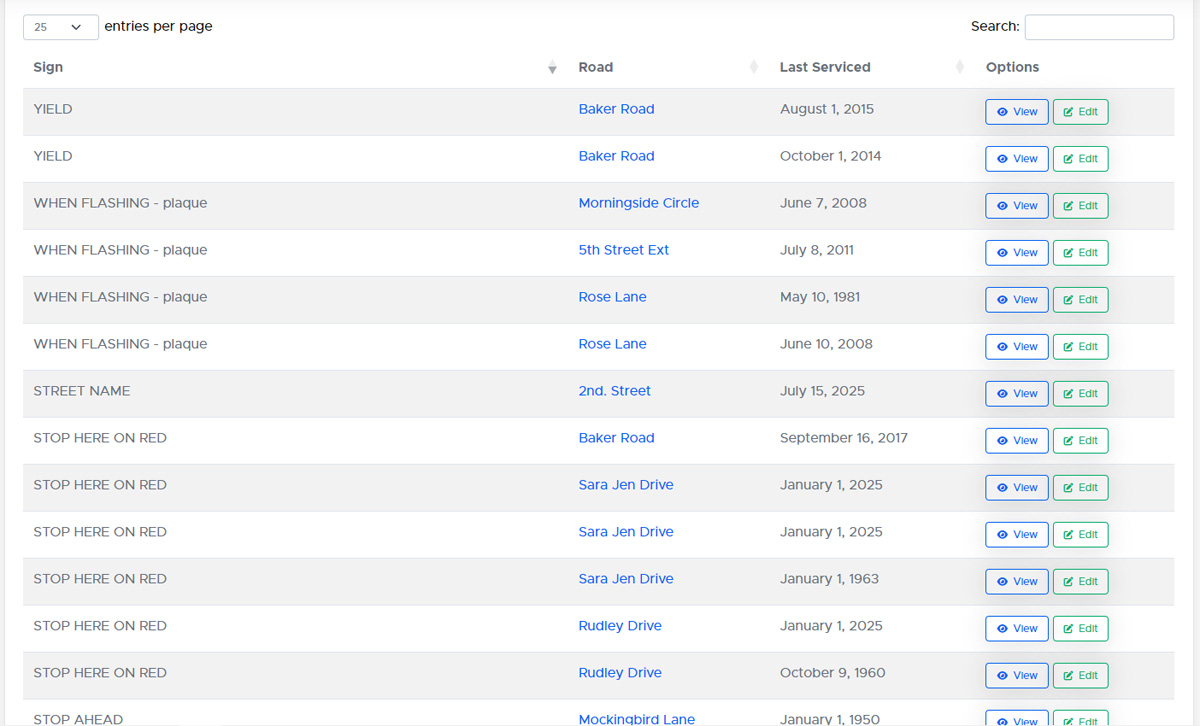Click the edit pencil icon for the January 1, 1963 row

[1068, 582]
